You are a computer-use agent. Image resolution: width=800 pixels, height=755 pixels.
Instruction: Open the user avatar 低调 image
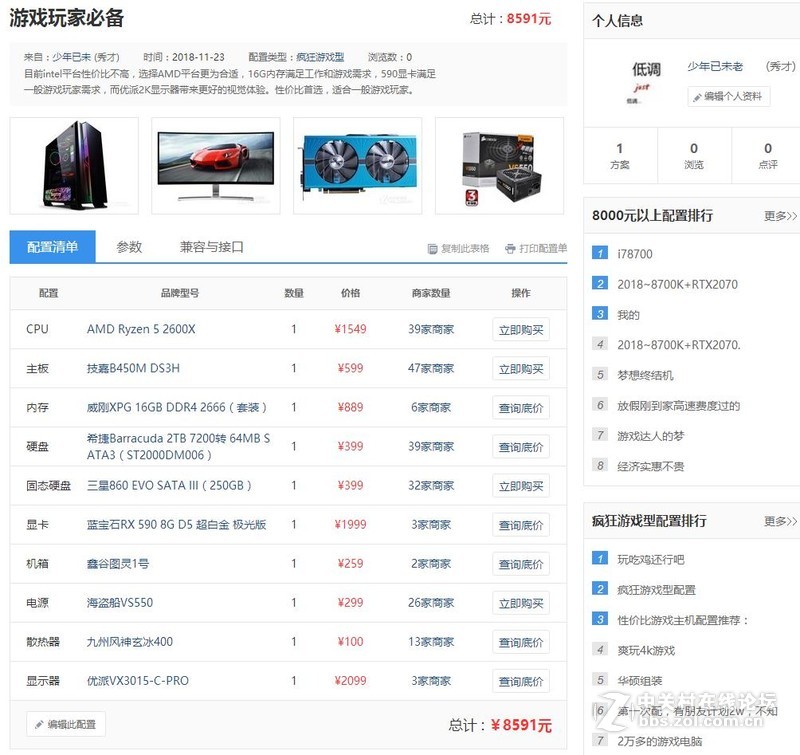pos(645,81)
